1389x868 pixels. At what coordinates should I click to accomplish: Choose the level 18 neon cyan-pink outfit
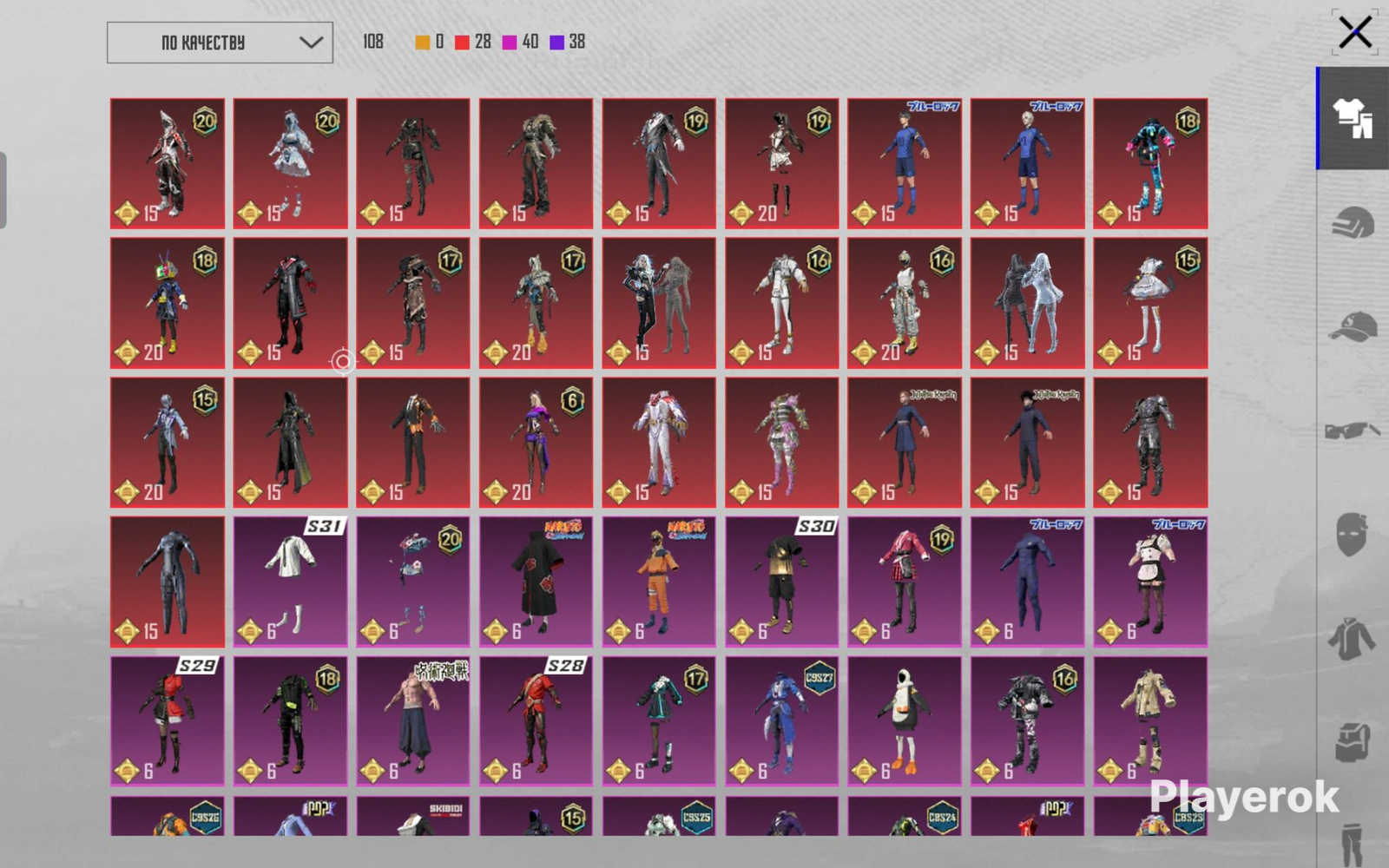point(1150,163)
